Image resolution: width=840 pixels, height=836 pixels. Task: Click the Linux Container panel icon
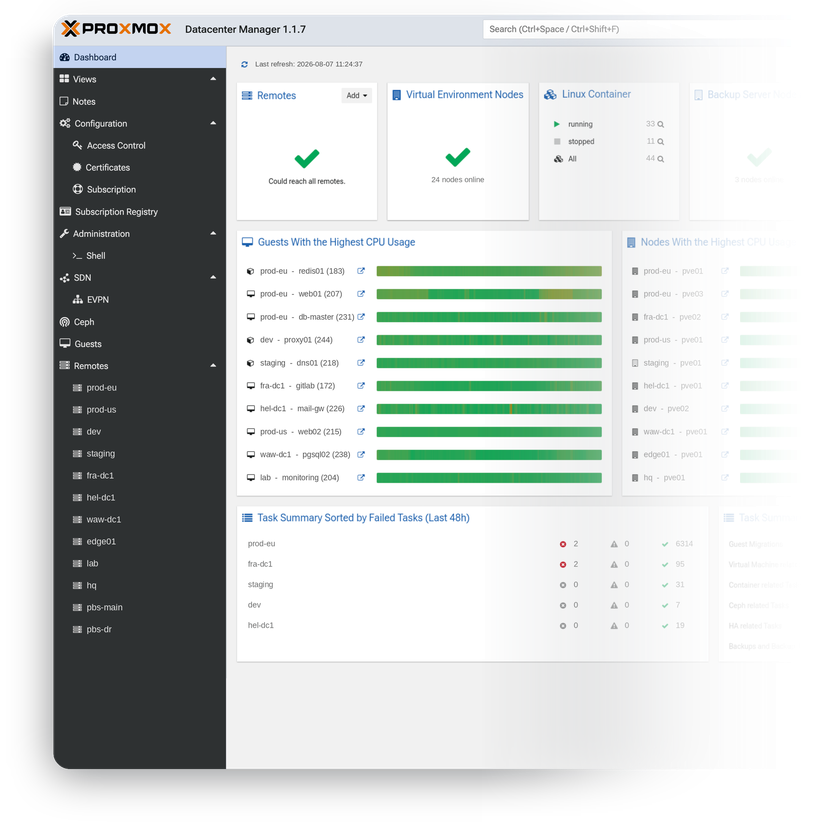(x=550, y=95)
